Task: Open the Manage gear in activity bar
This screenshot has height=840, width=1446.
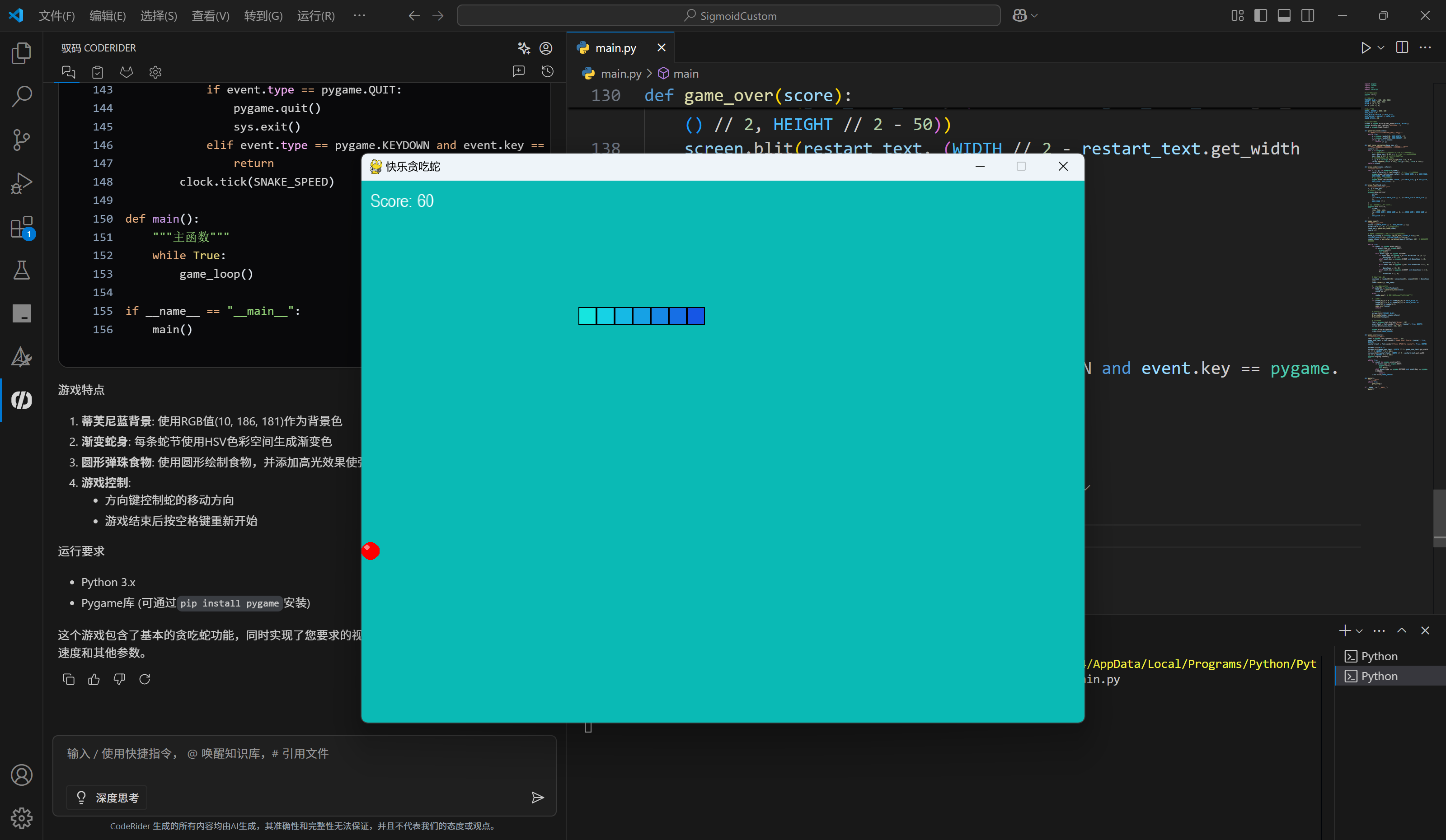Action: 21,817
